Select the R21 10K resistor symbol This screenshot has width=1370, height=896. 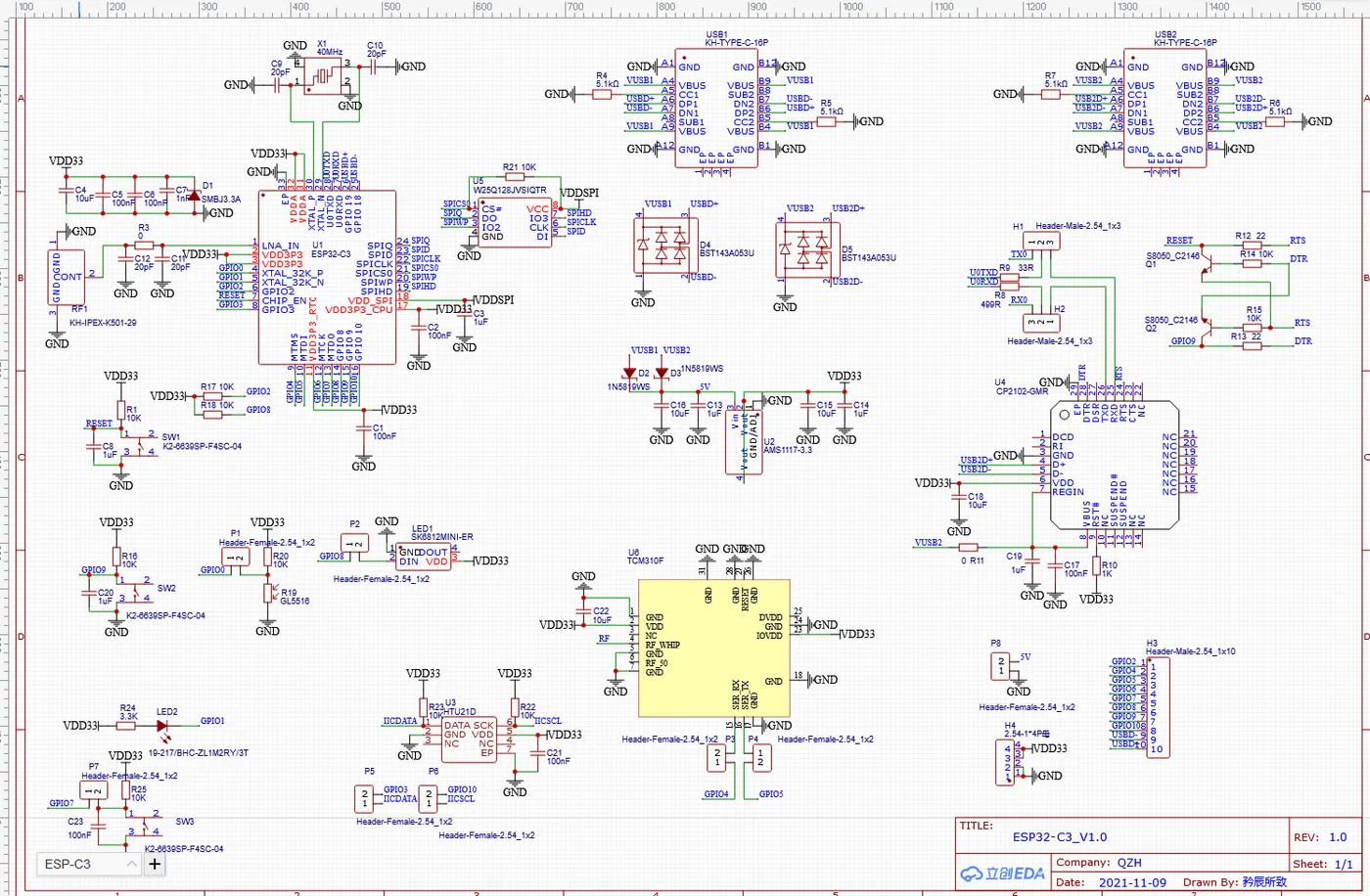point(515,178)
